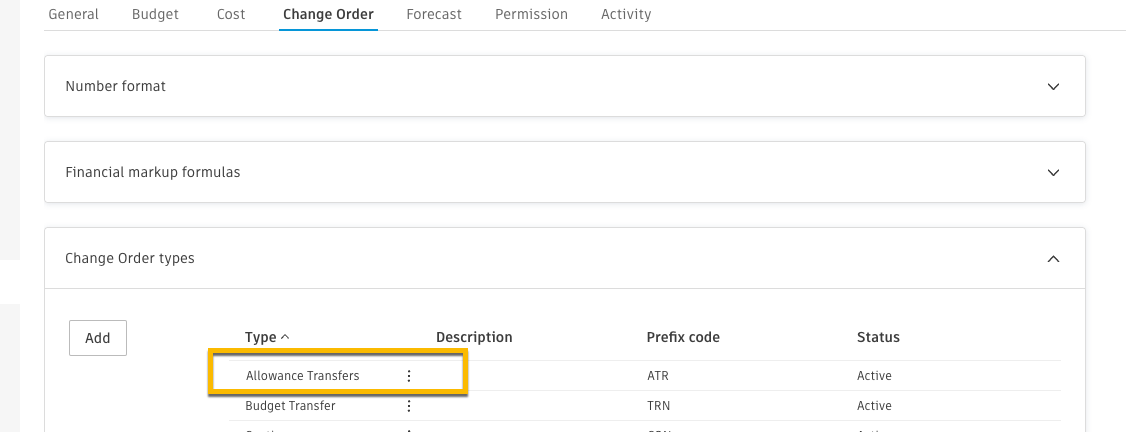Click the ATR prefix code cell
Viewport: 1126px width, 432px height.
tap(659, 376)
